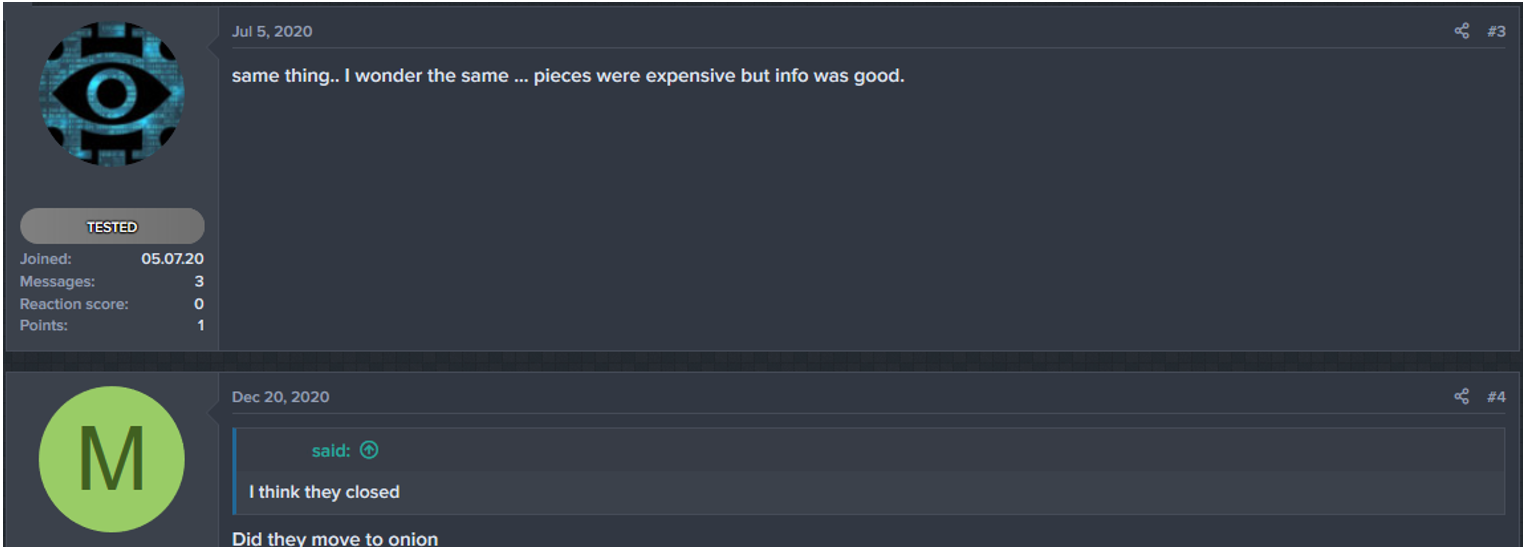This screenshot has width=1523, height=548.
Task: Click the Jul 5, 2020 timestamp
Action: [272, 31]
